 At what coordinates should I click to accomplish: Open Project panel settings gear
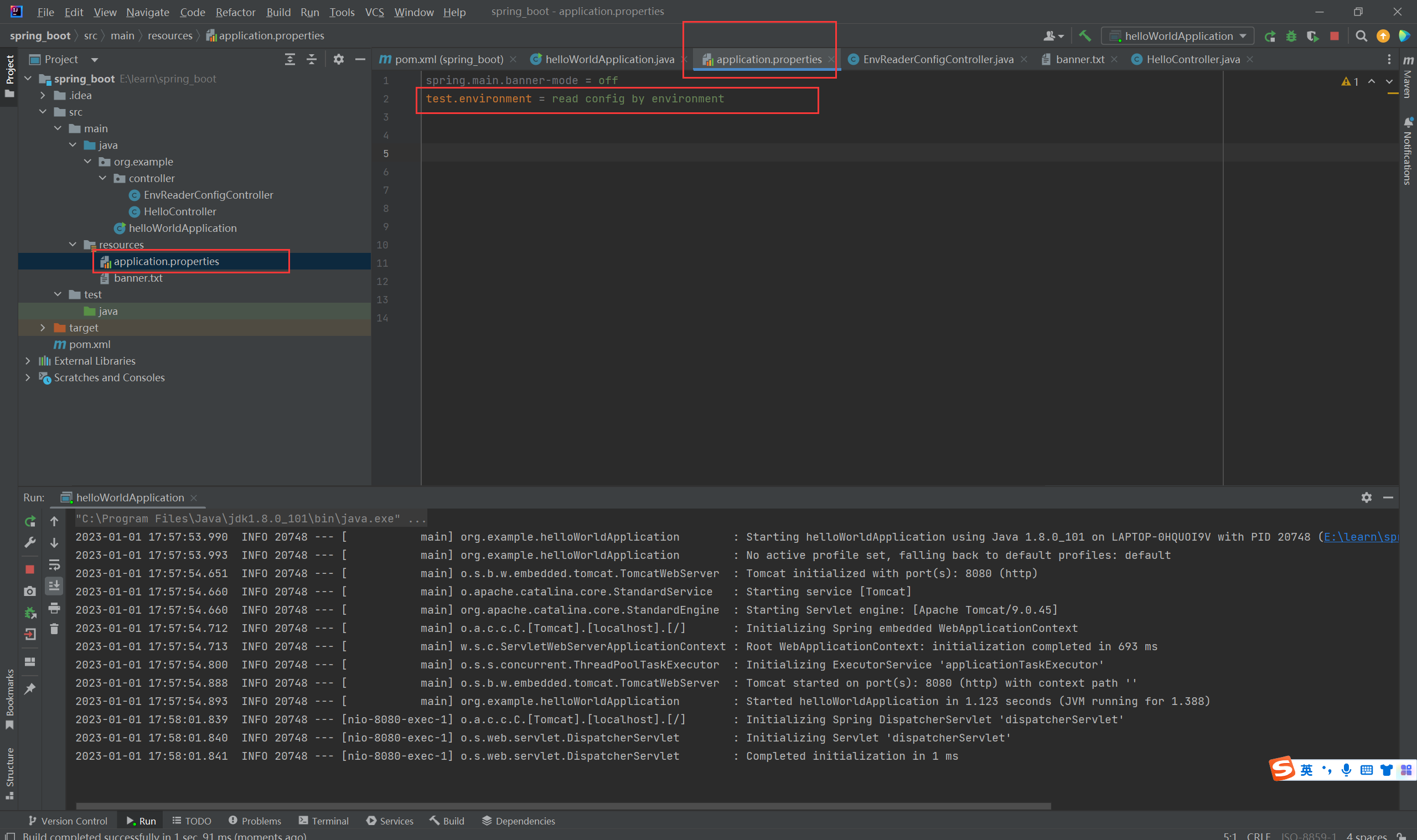point(339,59)
